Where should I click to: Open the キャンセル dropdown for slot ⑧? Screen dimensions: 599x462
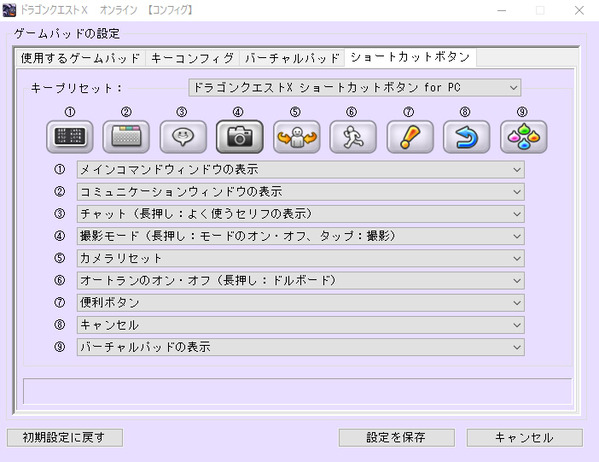pyautogui.click(x=301, y=325)
